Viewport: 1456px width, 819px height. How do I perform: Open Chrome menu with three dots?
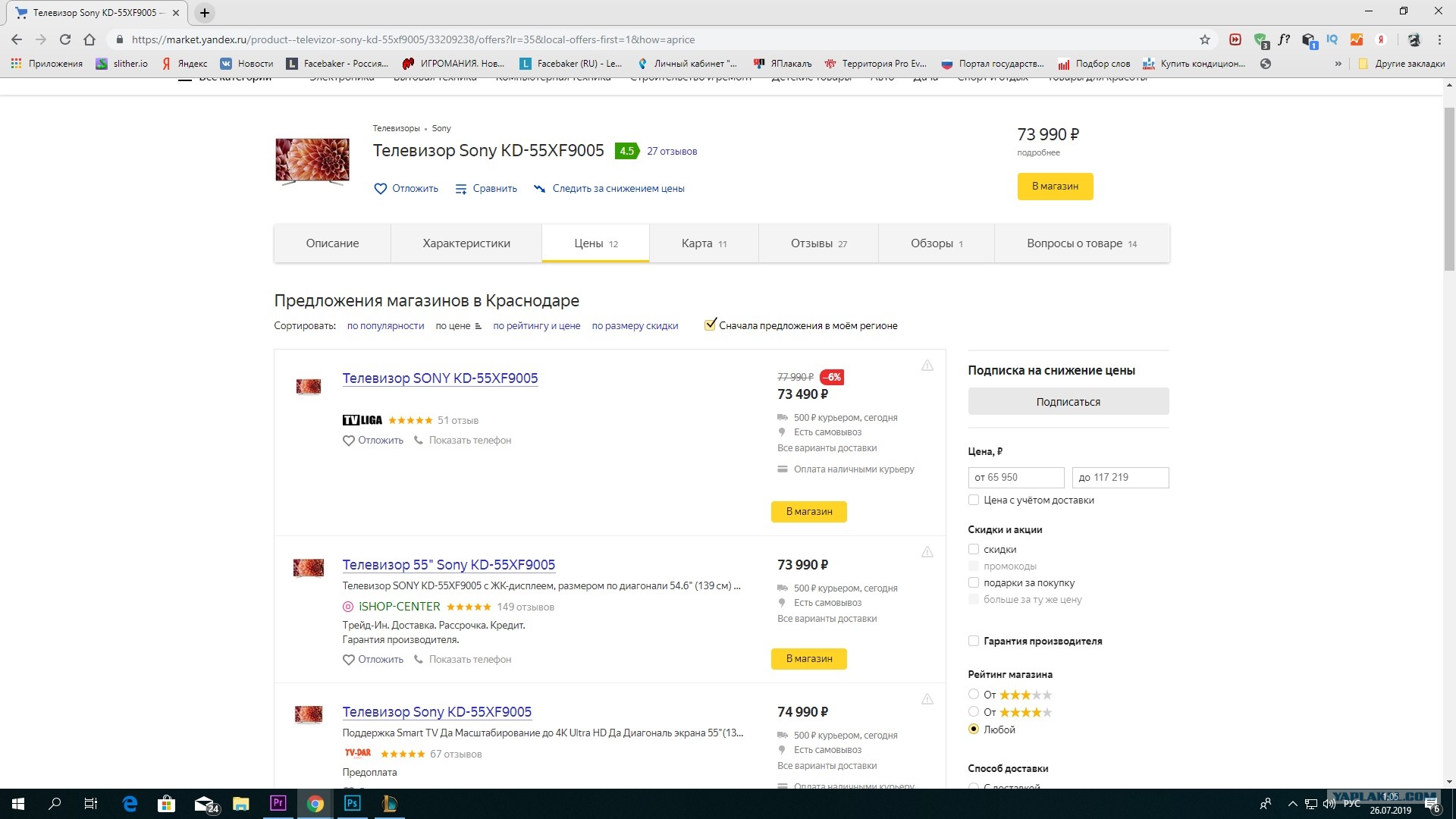click(1439, 39)
